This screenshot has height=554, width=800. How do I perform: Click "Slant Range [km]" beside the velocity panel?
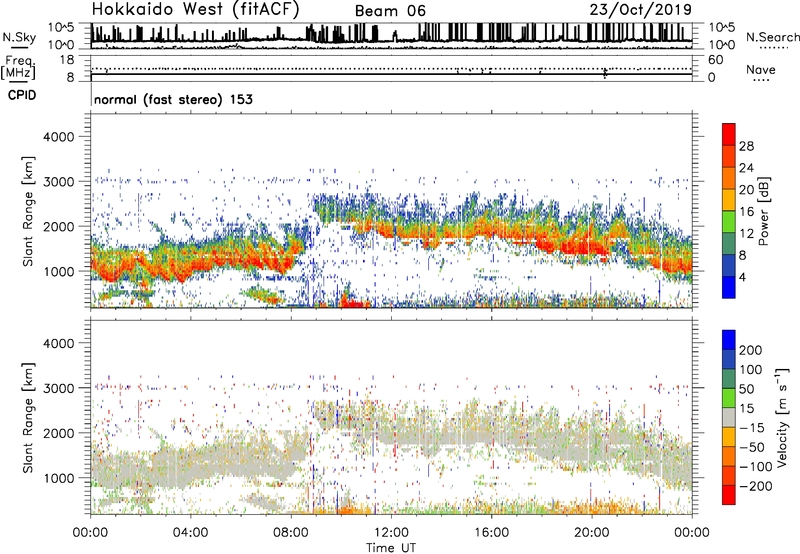point(29,417)
